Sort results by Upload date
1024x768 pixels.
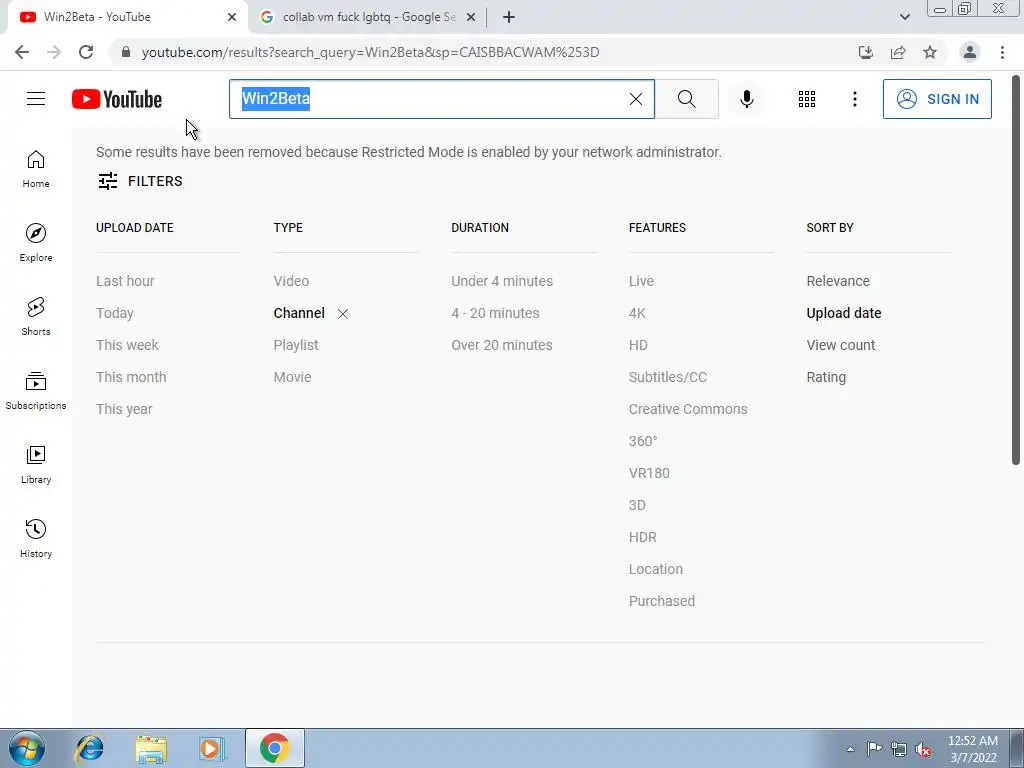tap(844, 313)
